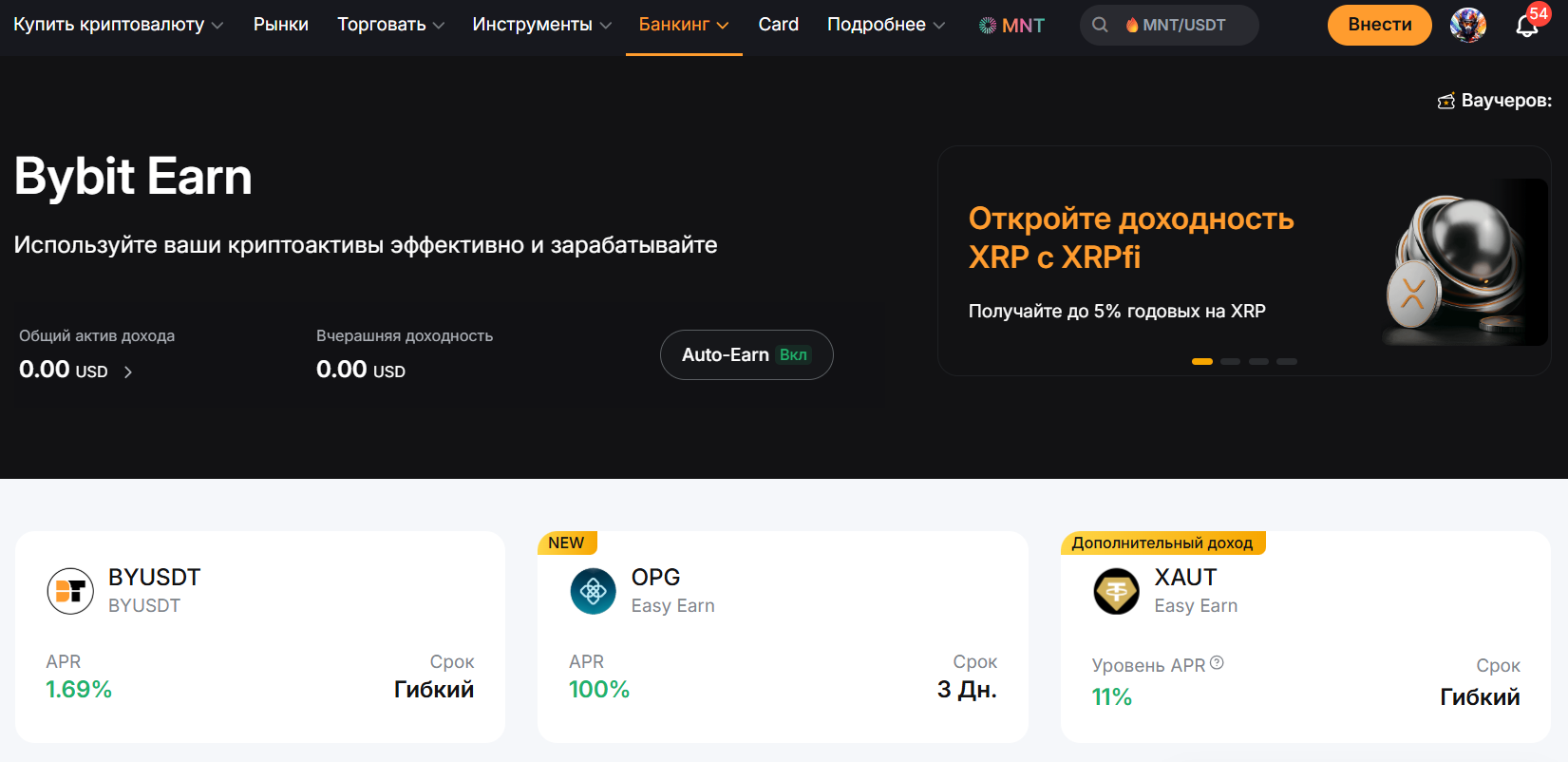Screen dimensions: 1568x762
Task: Click the 100% APR value
Action: click(599, 690)
